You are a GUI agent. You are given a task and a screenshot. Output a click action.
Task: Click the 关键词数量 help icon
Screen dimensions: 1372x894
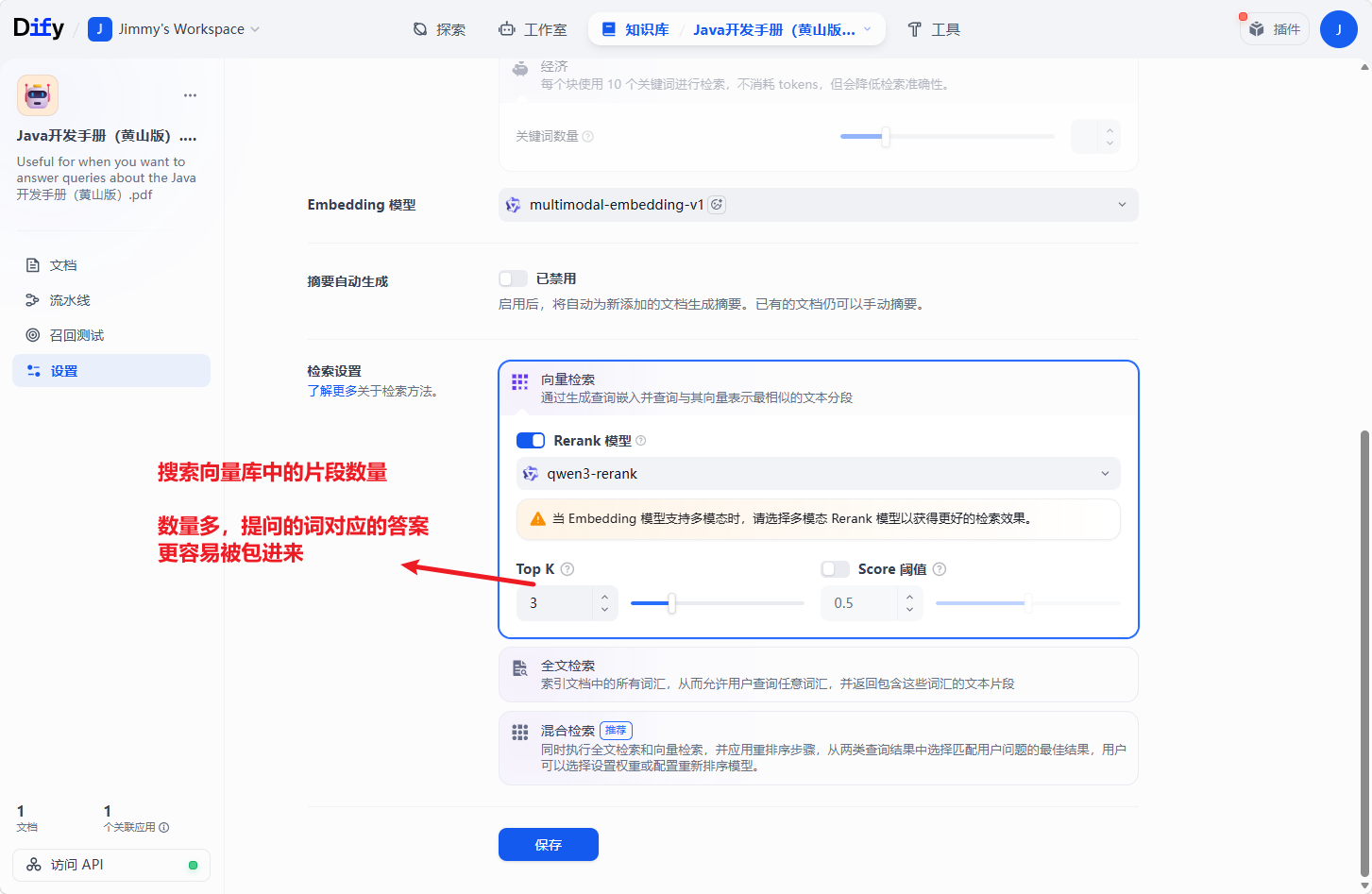click(588, 137)
